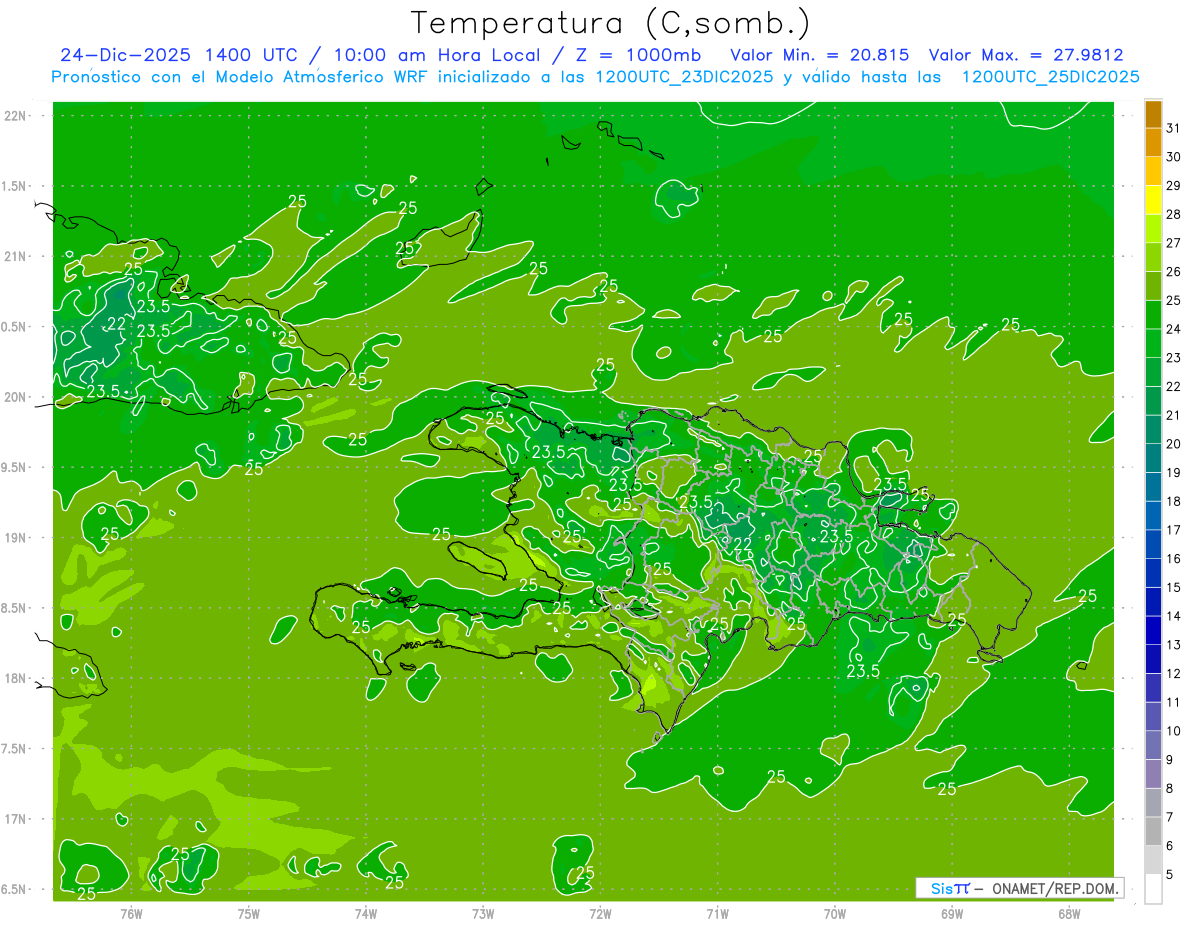
Task: Click the legend scale value 8
Action: pos(1170,789)
